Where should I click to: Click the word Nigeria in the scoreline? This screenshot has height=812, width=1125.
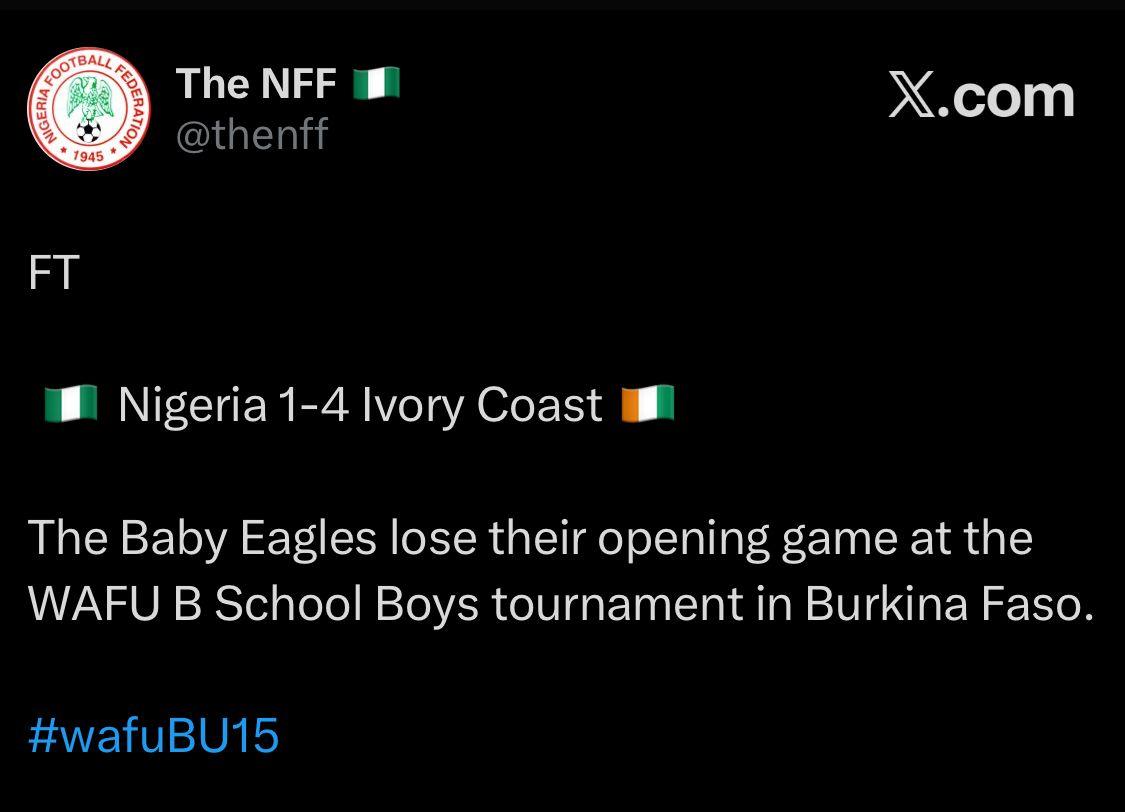[192, 405]
